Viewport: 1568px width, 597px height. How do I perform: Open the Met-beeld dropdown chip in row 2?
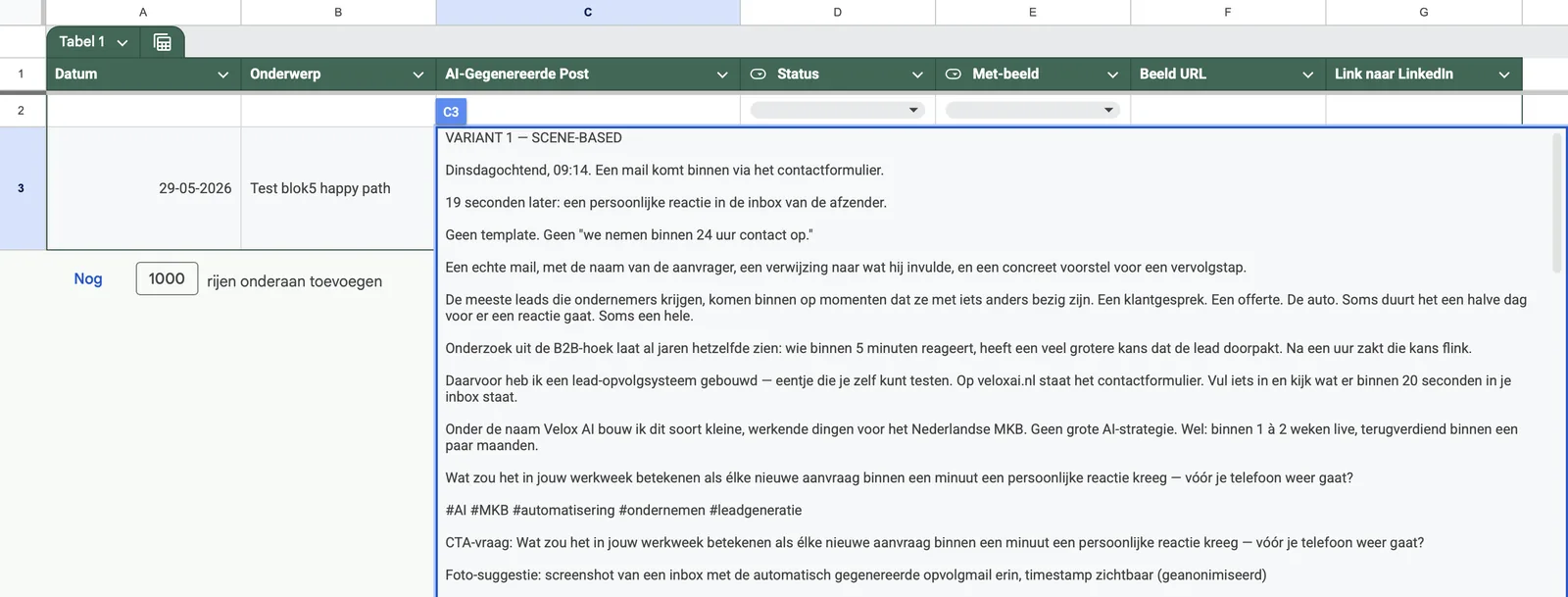1032,110
